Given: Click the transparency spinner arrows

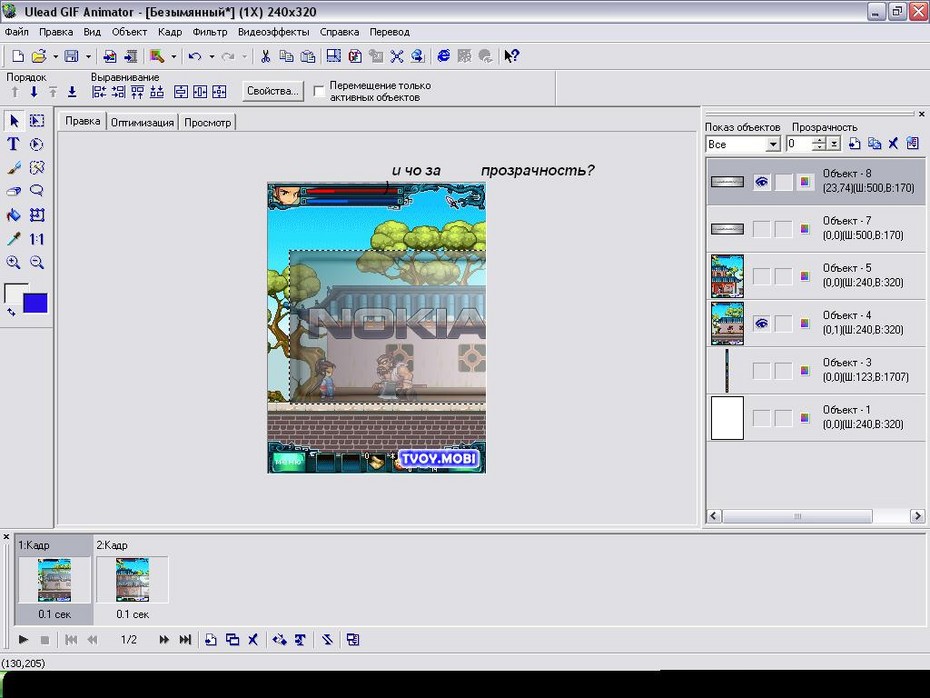Looking at the screenshot, I should [819, 144].
